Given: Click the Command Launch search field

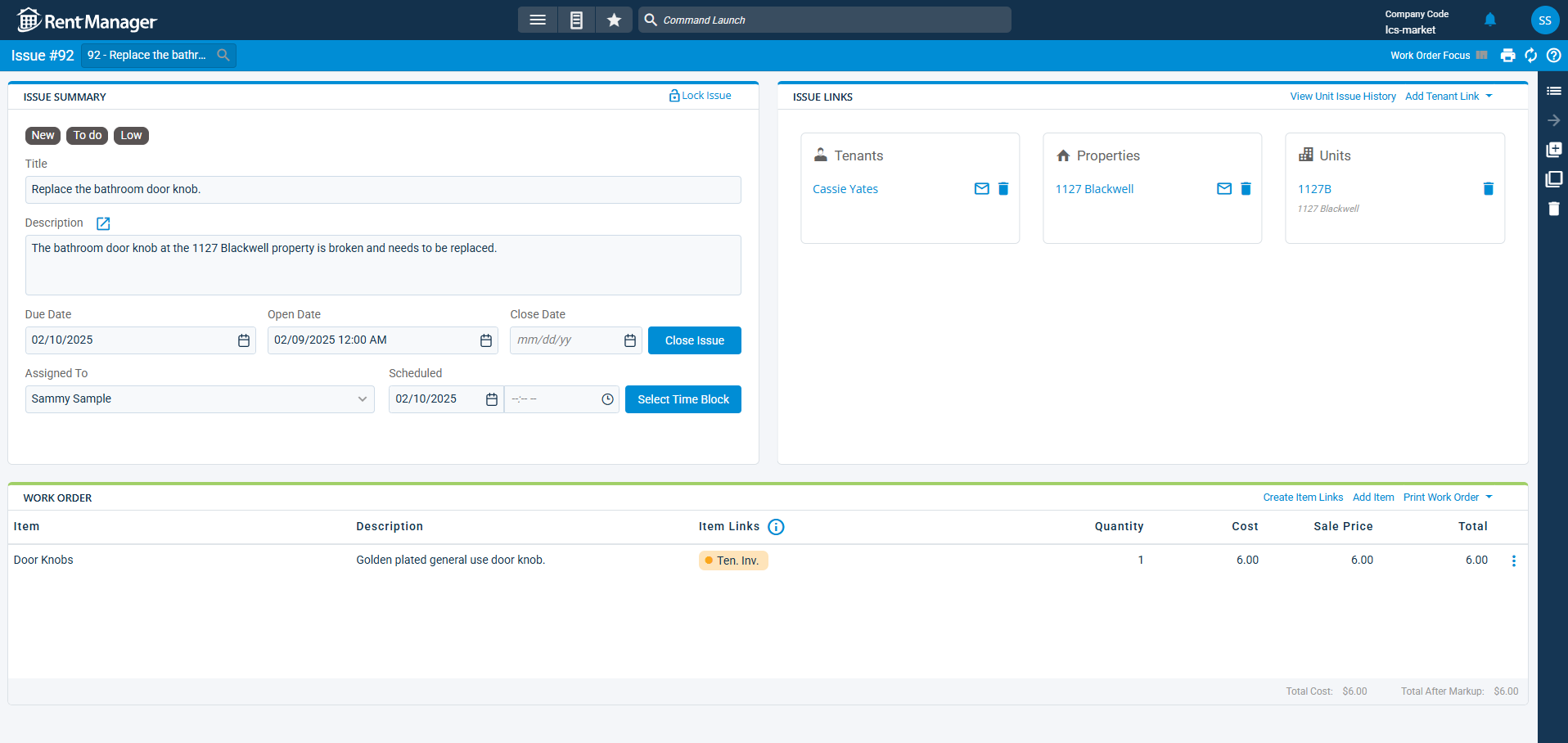Looking at the screenshot, I should coord(824,19).
